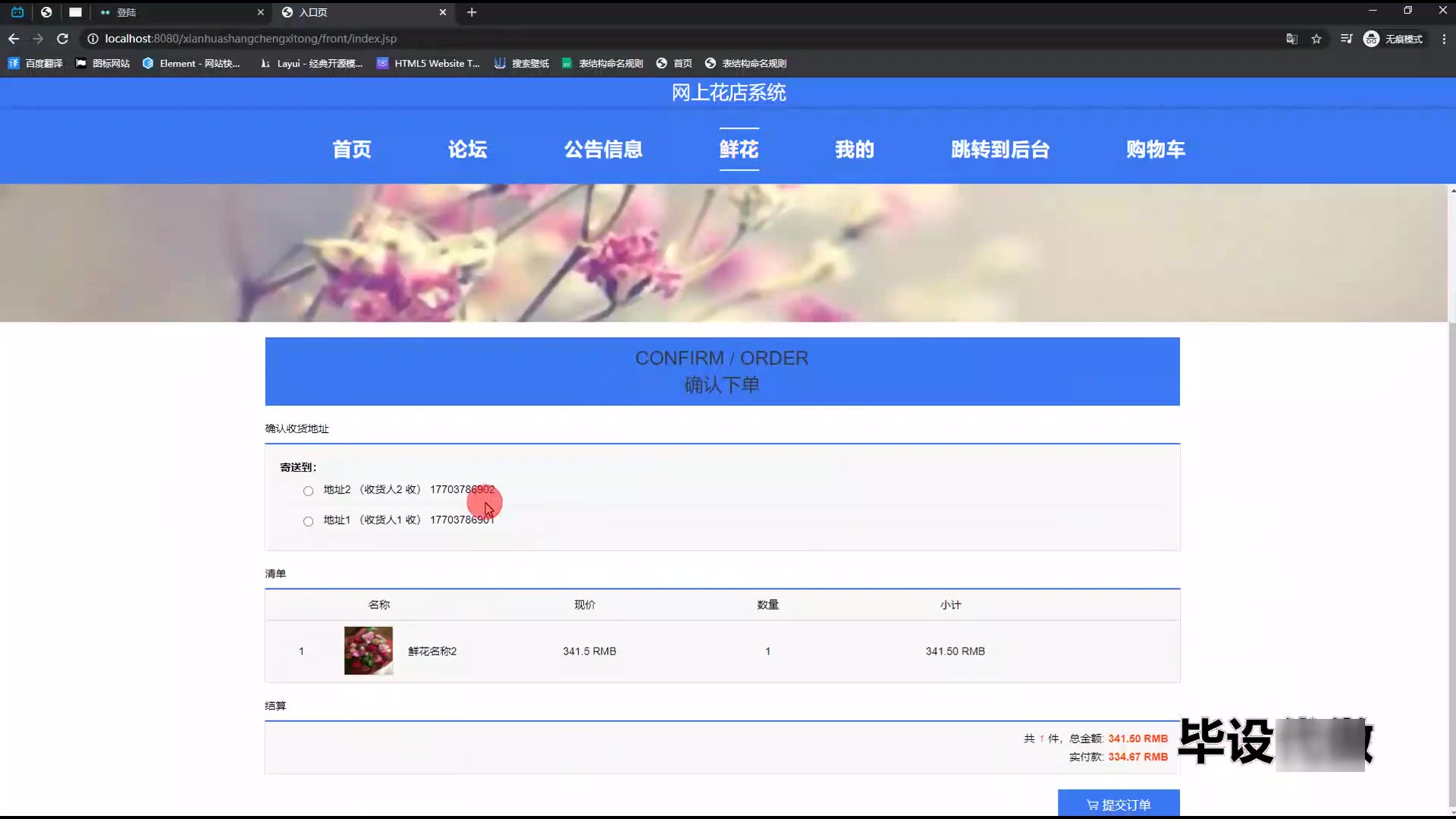Reload the page with the refresh icon
This screenshot has width=1456, height=819.
(x=63, y=39)
